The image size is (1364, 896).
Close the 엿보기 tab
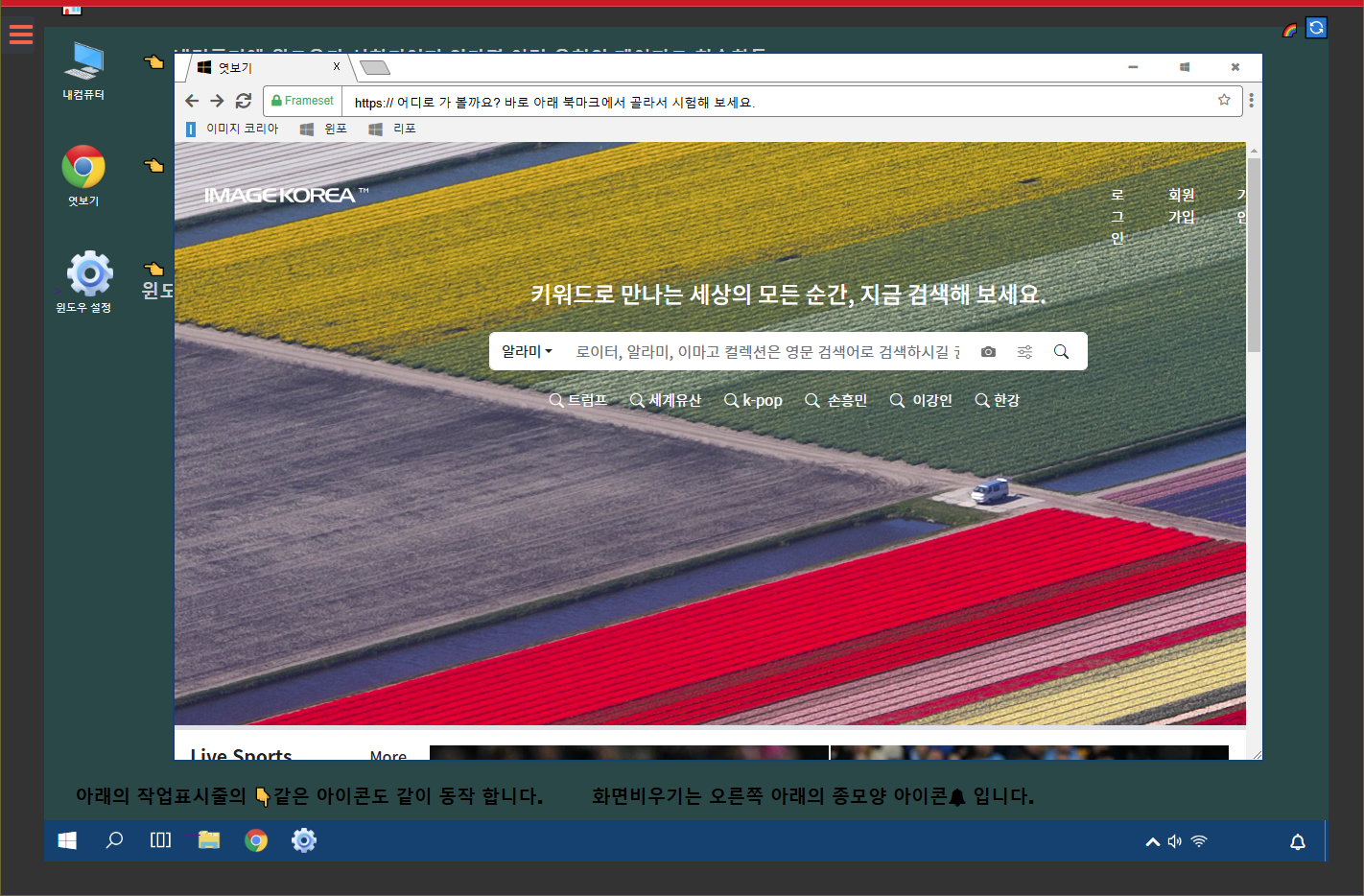[337, 66]
